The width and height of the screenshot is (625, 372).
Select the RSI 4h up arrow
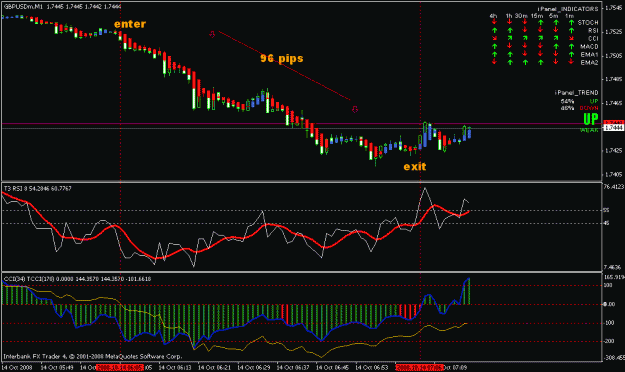[494, 30]
